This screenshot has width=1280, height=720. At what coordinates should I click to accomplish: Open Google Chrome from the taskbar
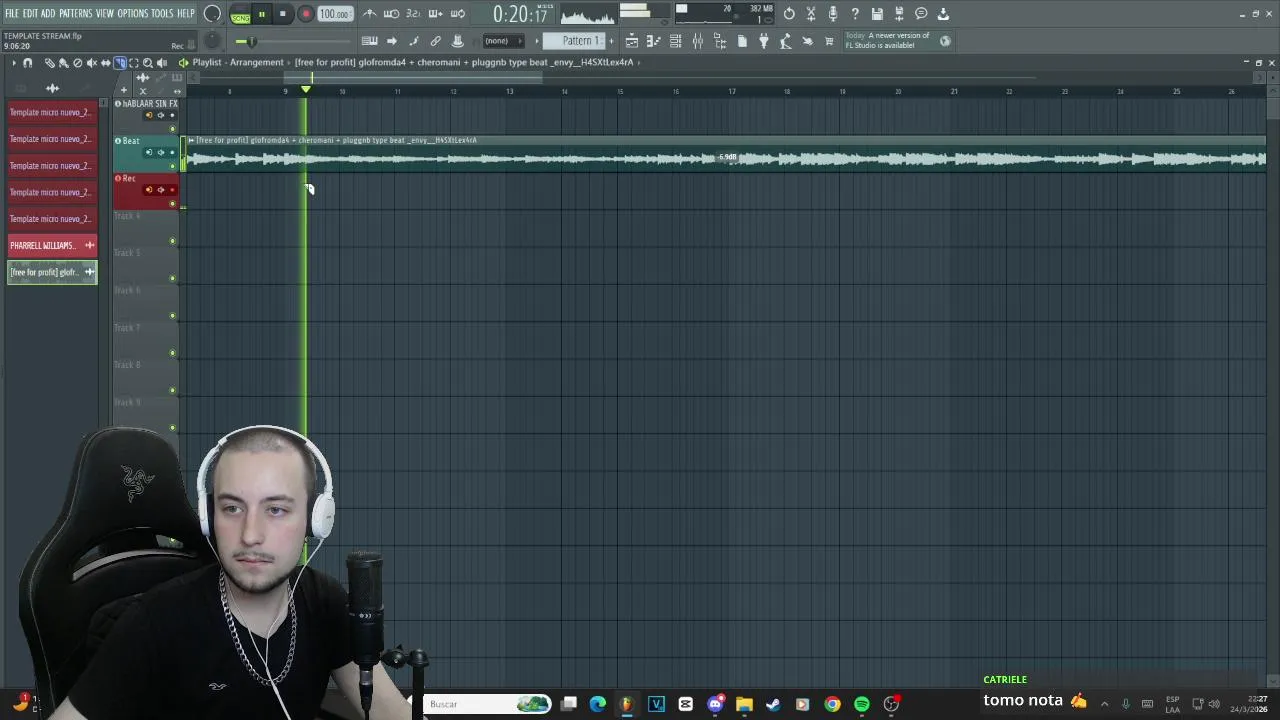click(x=832, y=704)
